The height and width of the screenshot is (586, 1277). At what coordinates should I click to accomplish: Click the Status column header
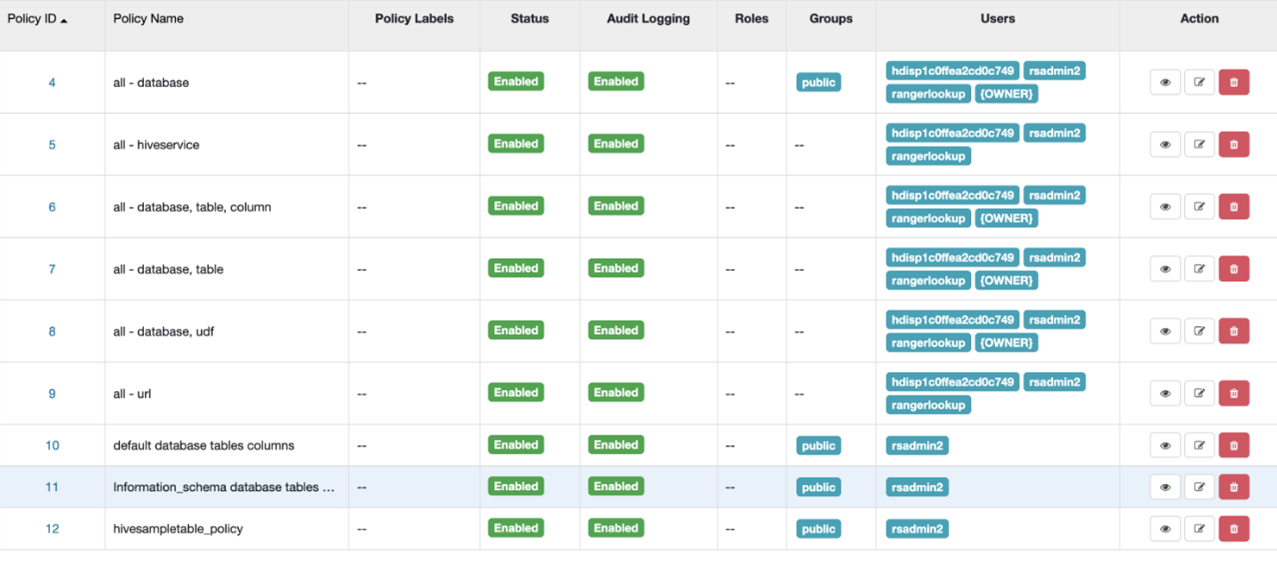tap(529, 19)
